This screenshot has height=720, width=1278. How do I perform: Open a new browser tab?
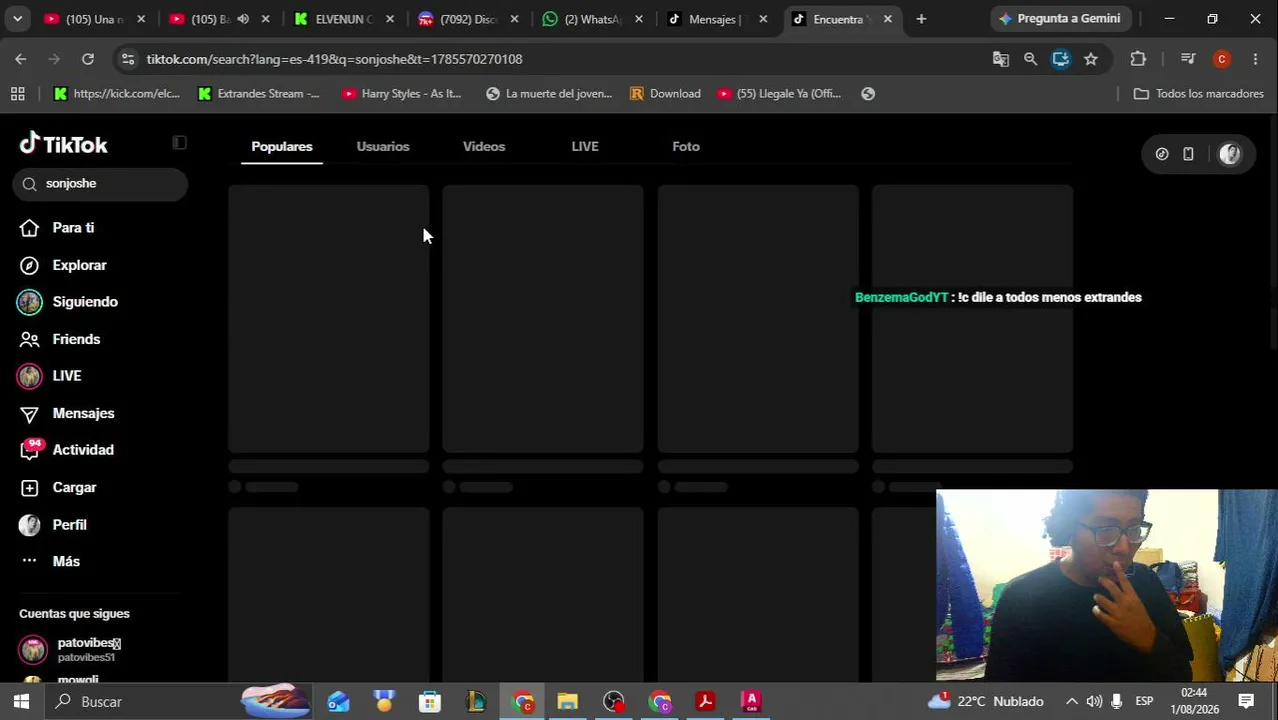[921, 19]
